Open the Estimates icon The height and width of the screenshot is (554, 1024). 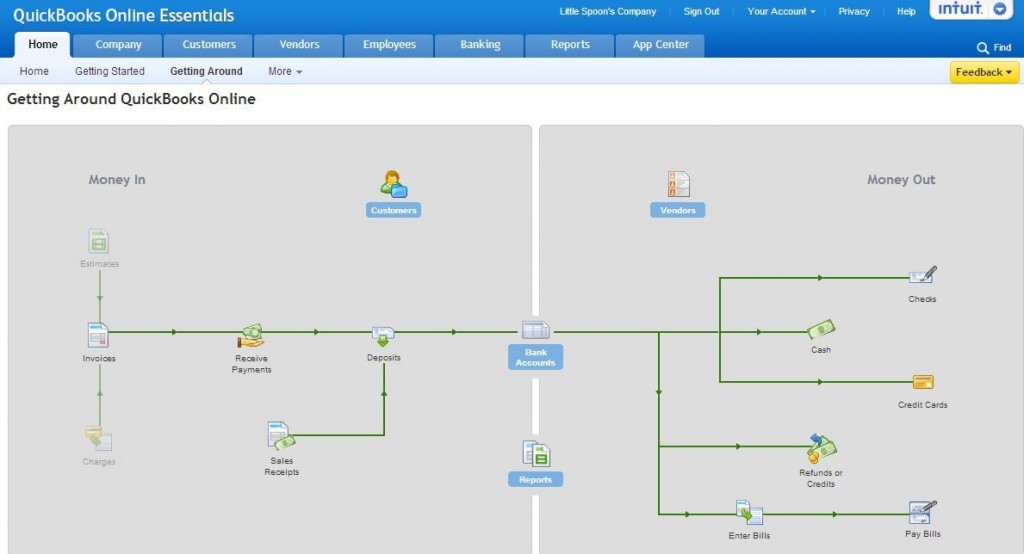point(99,242)
